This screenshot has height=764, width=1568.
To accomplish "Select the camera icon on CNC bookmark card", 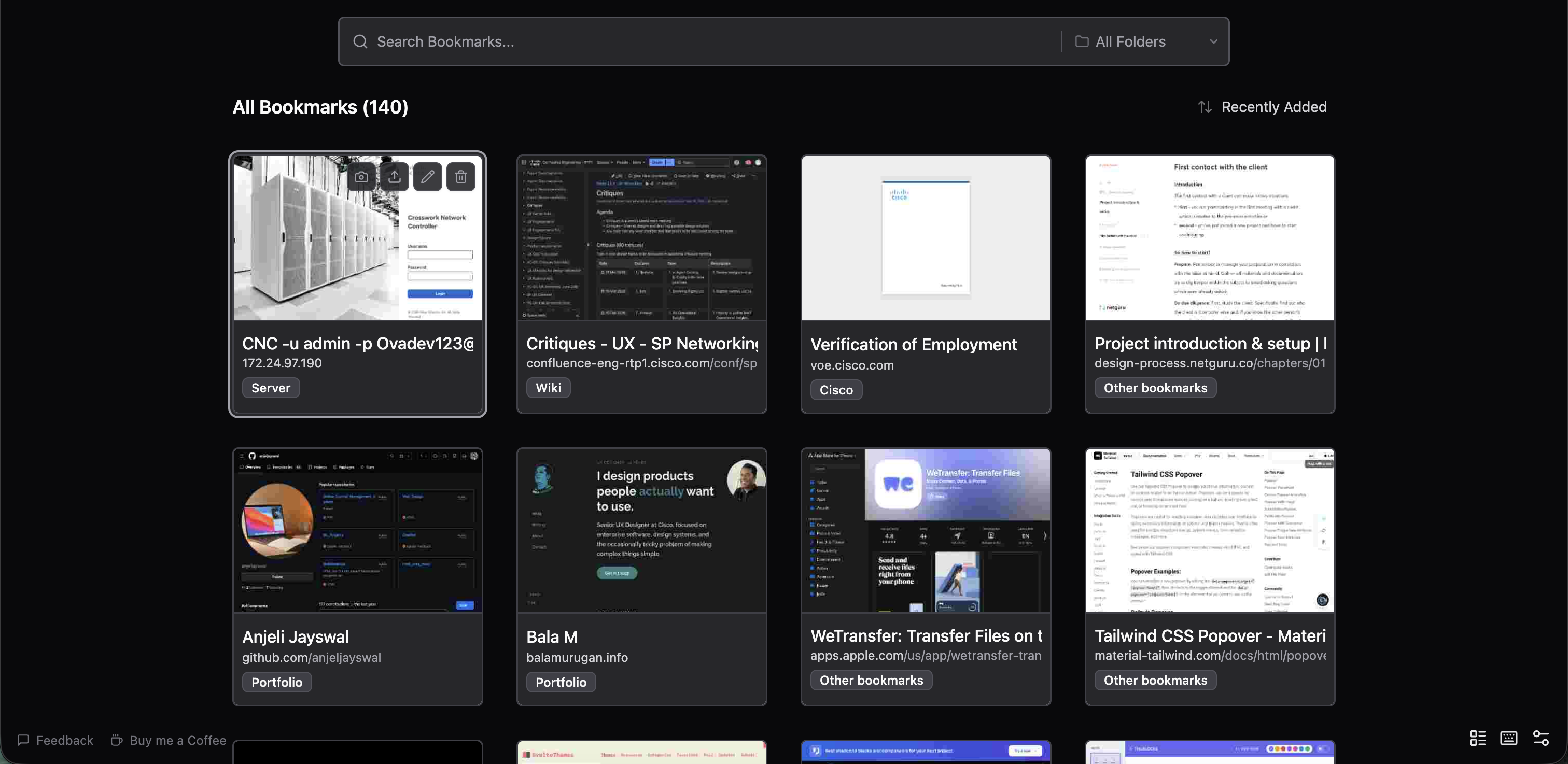I will click(x=361, y=176).
